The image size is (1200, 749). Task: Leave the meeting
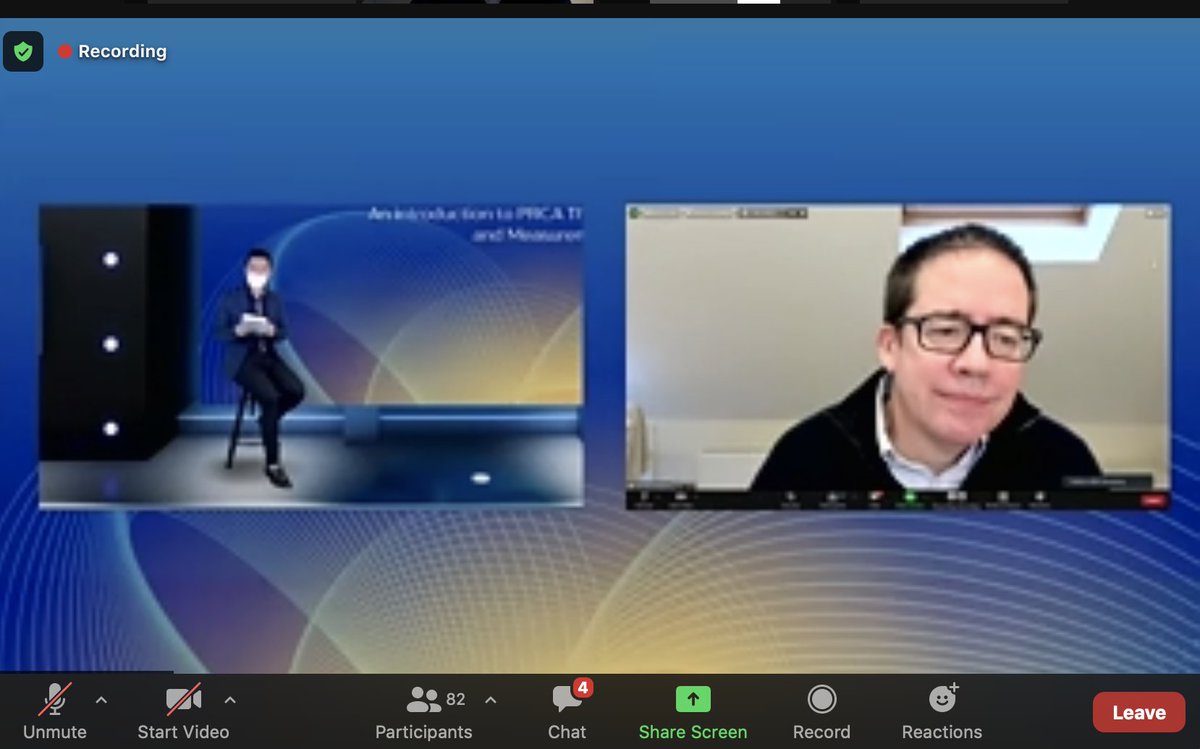point(1139,712)
